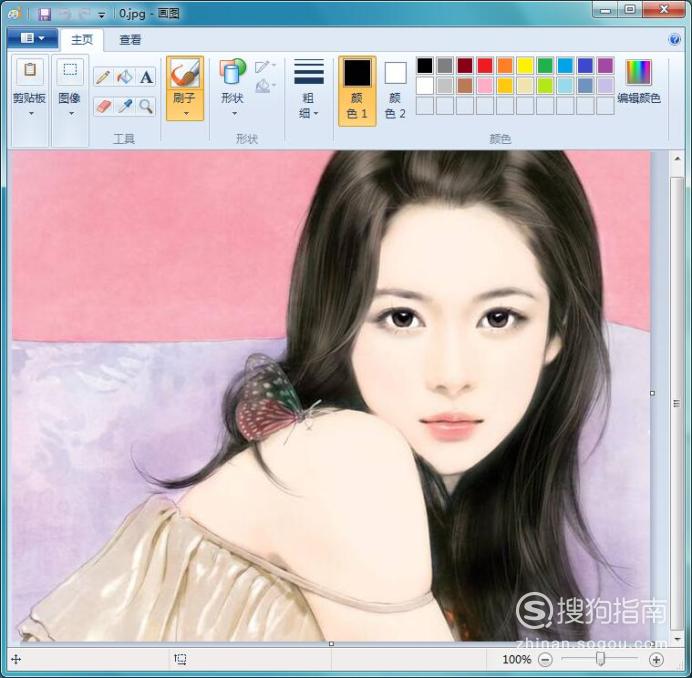Expand the Size dropdown arrow
692x678 pixels.
(x=316, y=114)
